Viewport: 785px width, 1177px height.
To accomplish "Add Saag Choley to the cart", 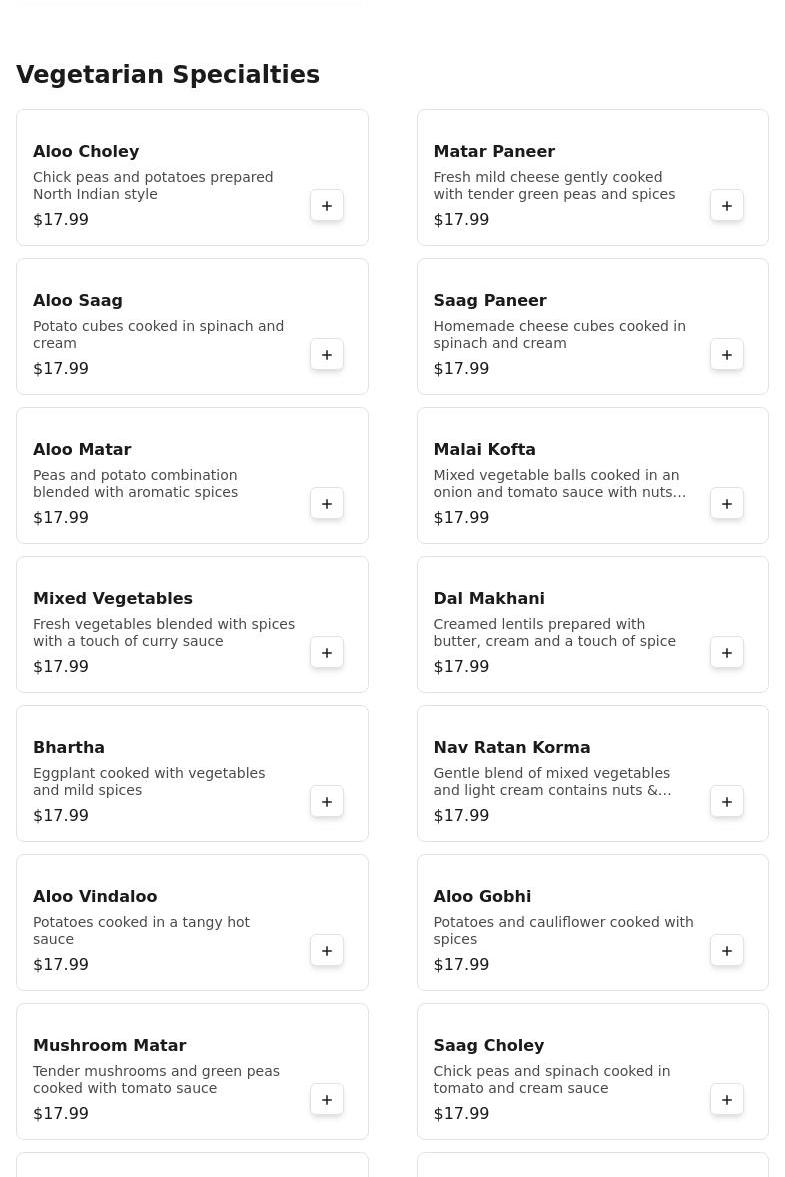I will (x=727, y=1100).
